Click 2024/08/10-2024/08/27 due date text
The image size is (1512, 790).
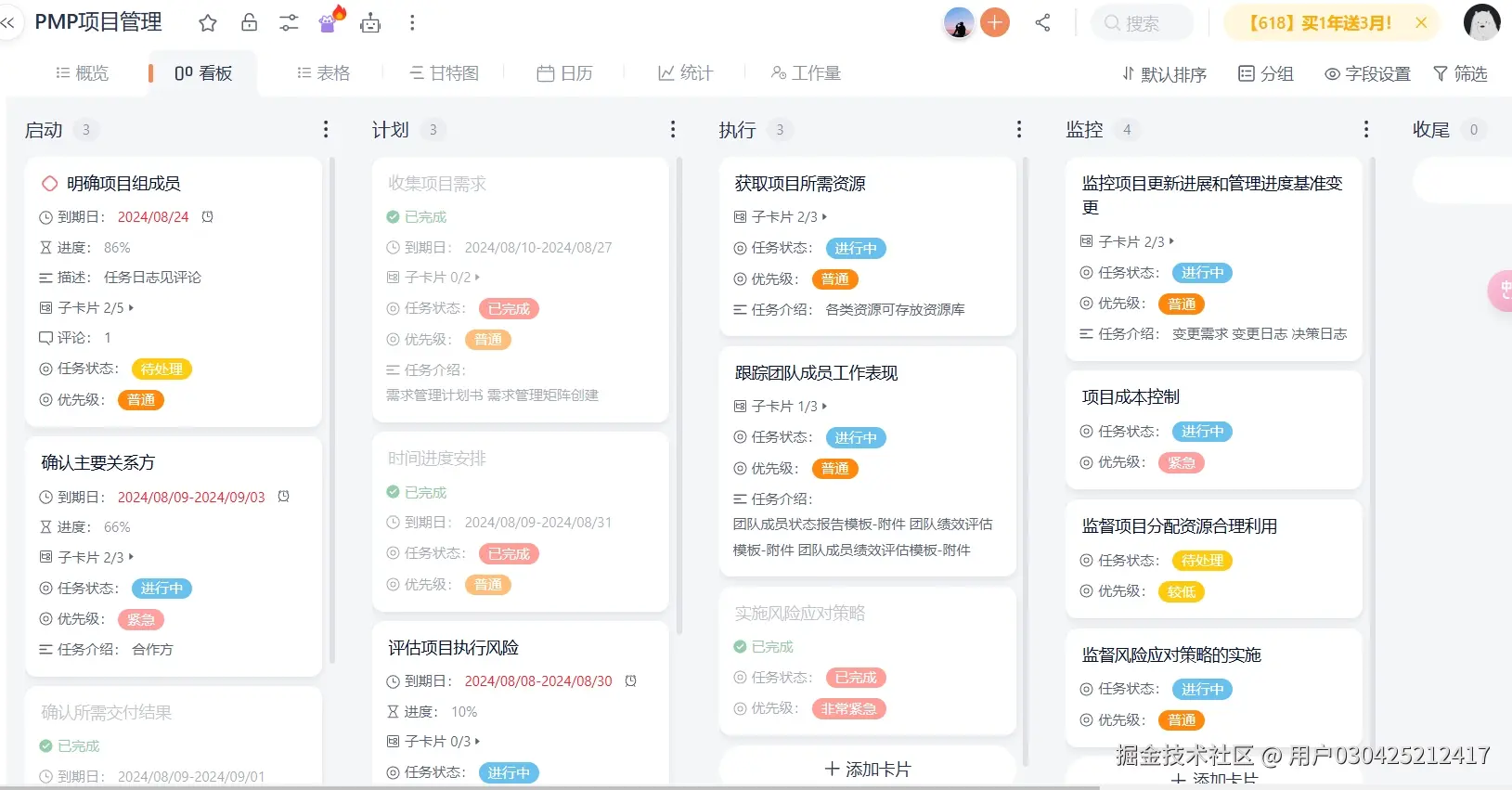pyautogui.click(x=538, y=248)
